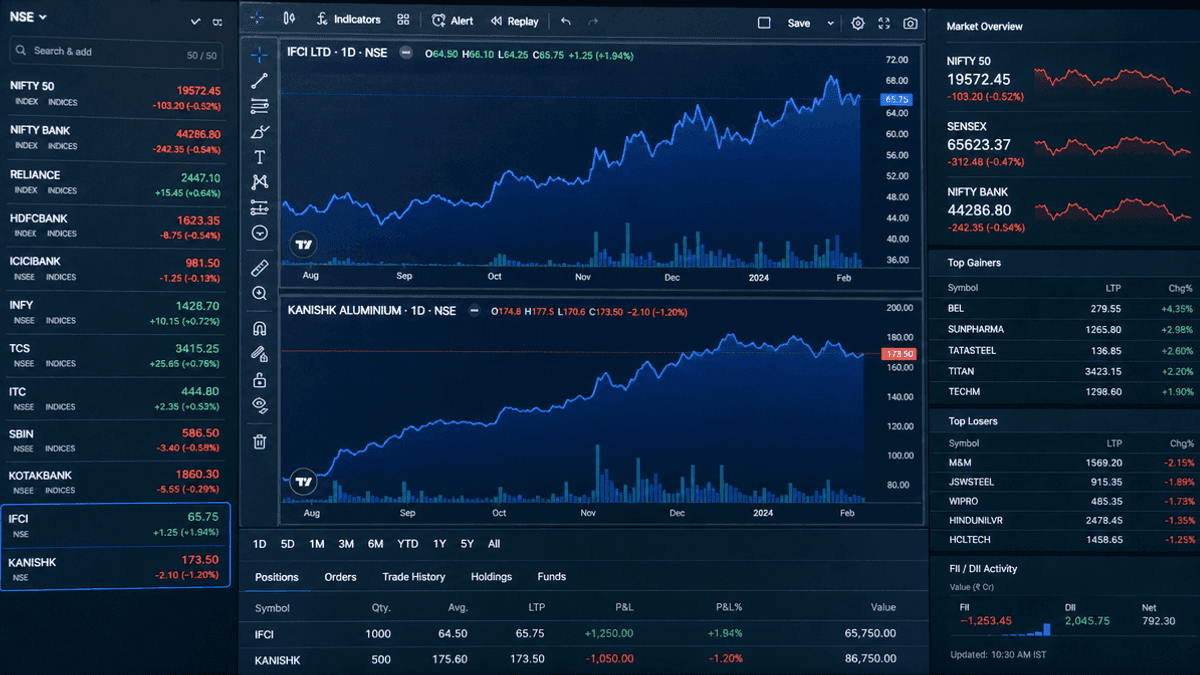Expand the NSE watchlist dropdown
The image size is (1200, 675).
coord(28,17)
